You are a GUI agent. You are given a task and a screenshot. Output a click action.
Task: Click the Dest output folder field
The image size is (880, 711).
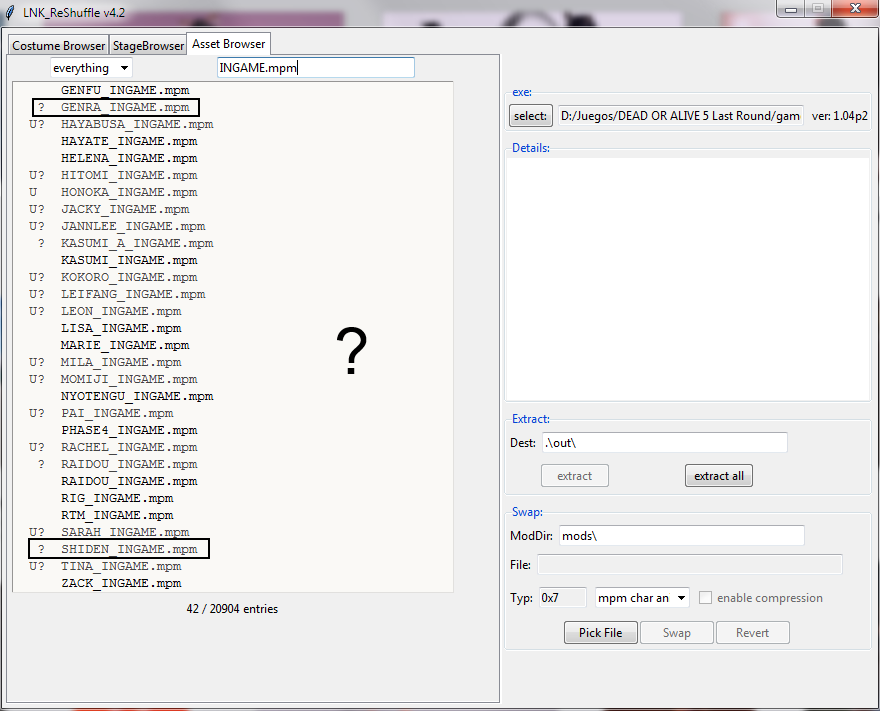click(x=664, y=443)
